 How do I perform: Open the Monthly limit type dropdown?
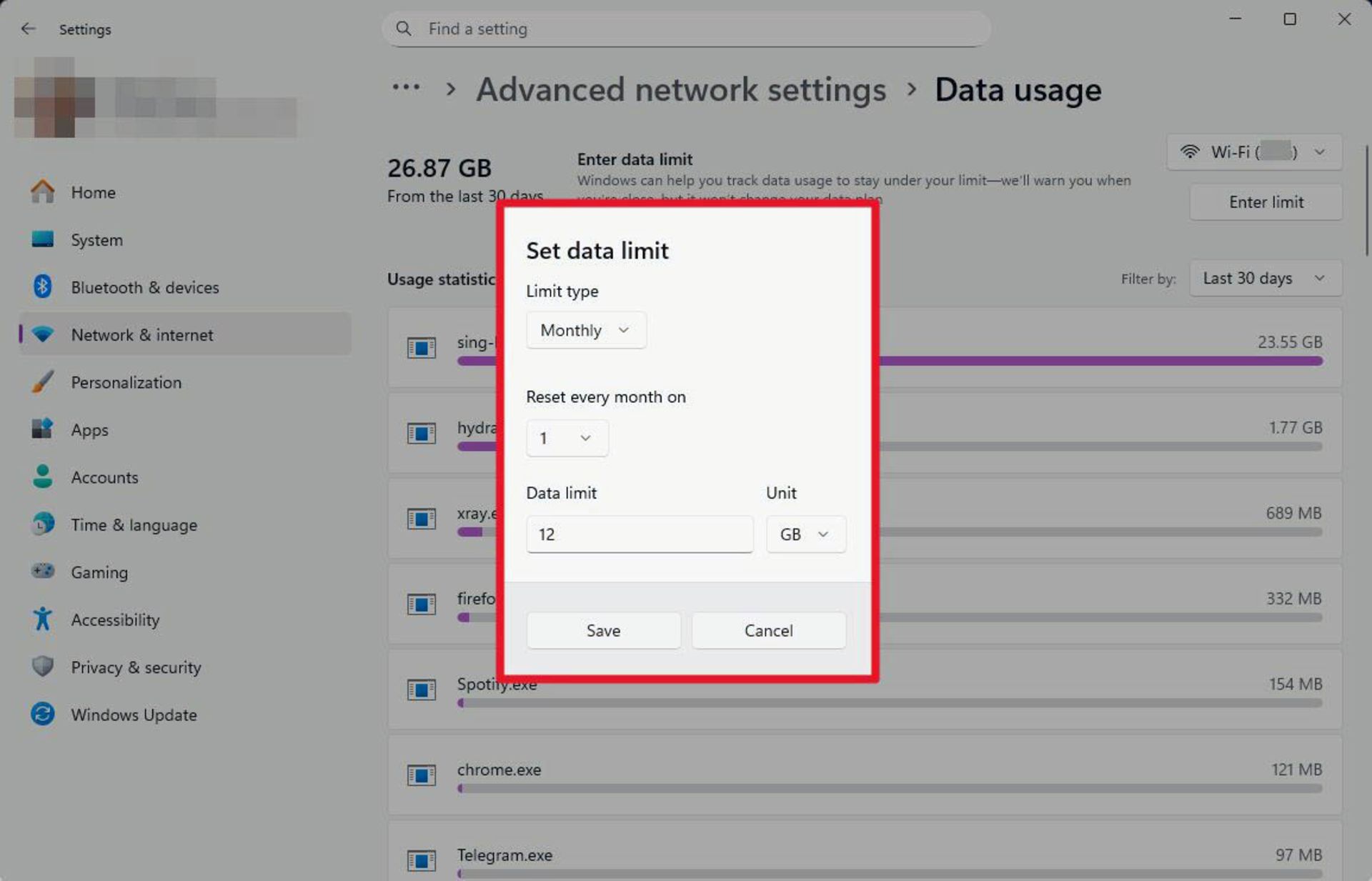pyautogui.click(x=585, y=329)
